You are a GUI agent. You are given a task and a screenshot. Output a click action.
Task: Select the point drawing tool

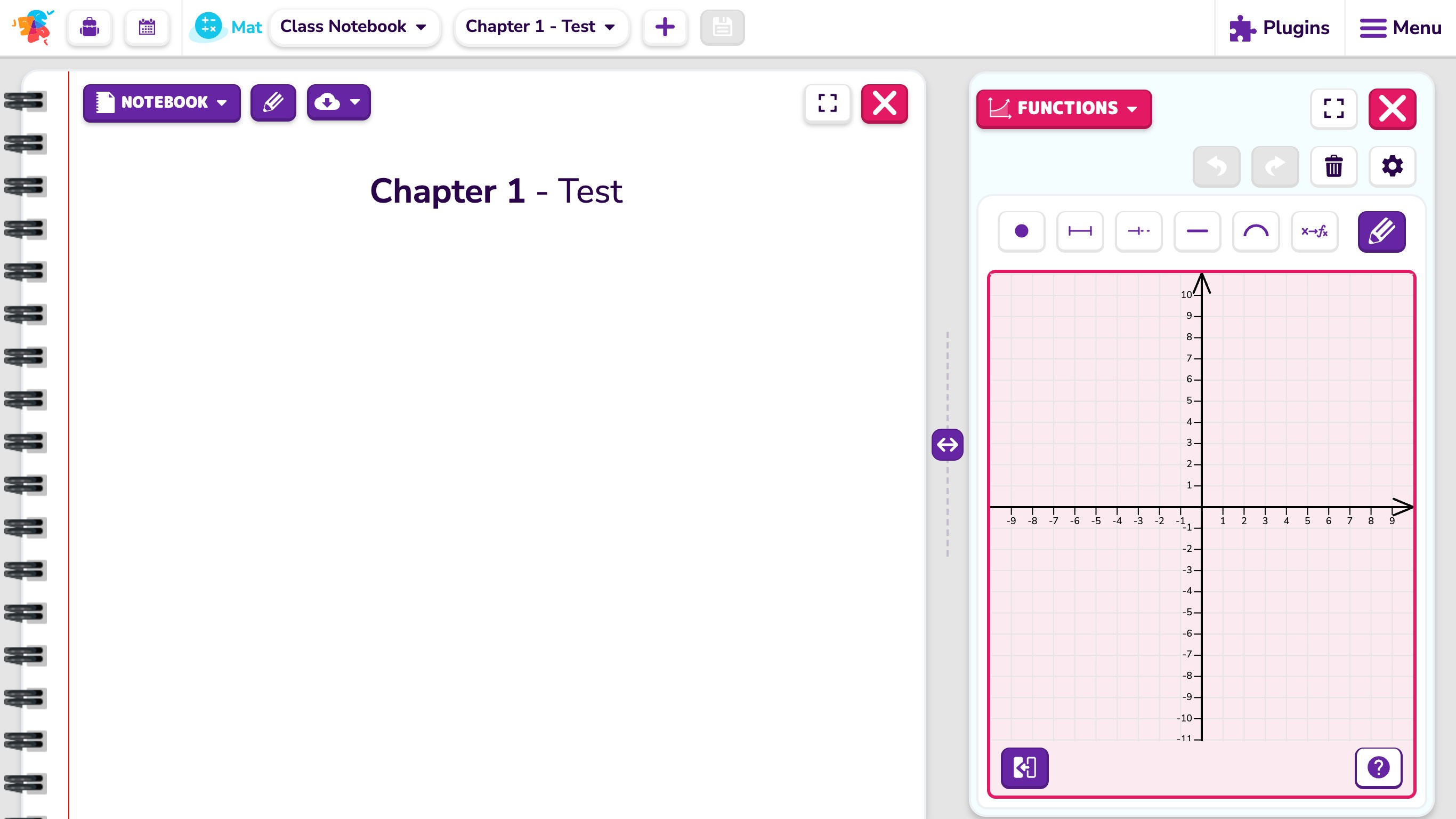1021,231
